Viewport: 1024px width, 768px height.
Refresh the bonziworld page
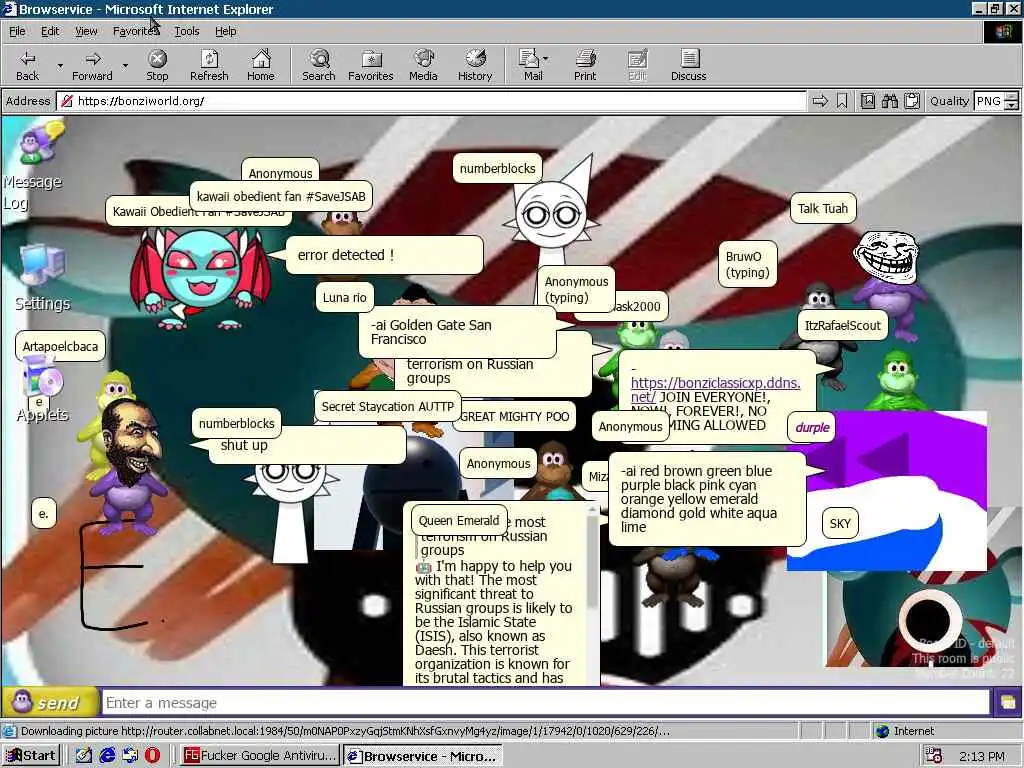[209, 65]
